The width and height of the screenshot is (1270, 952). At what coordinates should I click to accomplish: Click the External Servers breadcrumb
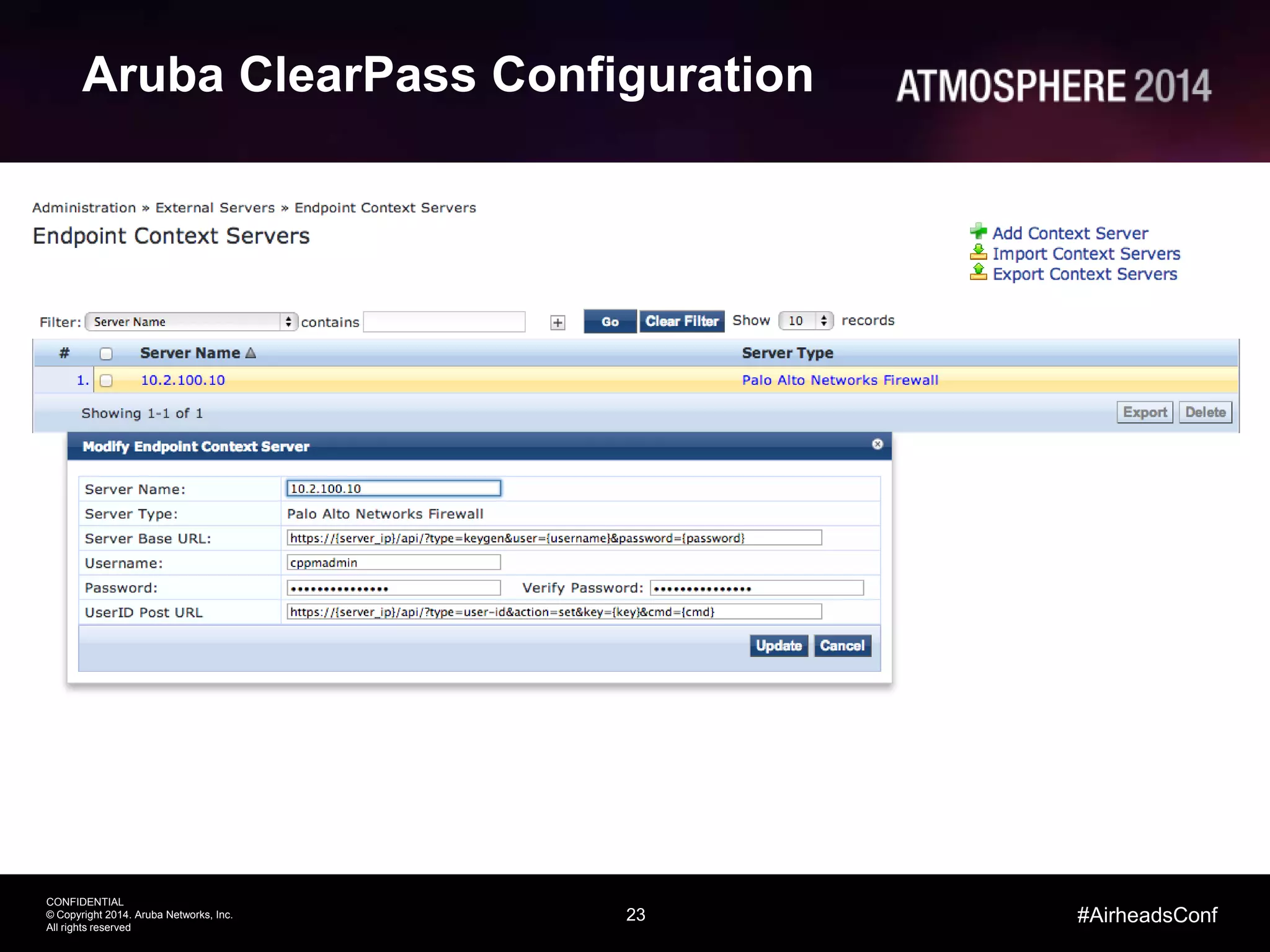(215, 208)
